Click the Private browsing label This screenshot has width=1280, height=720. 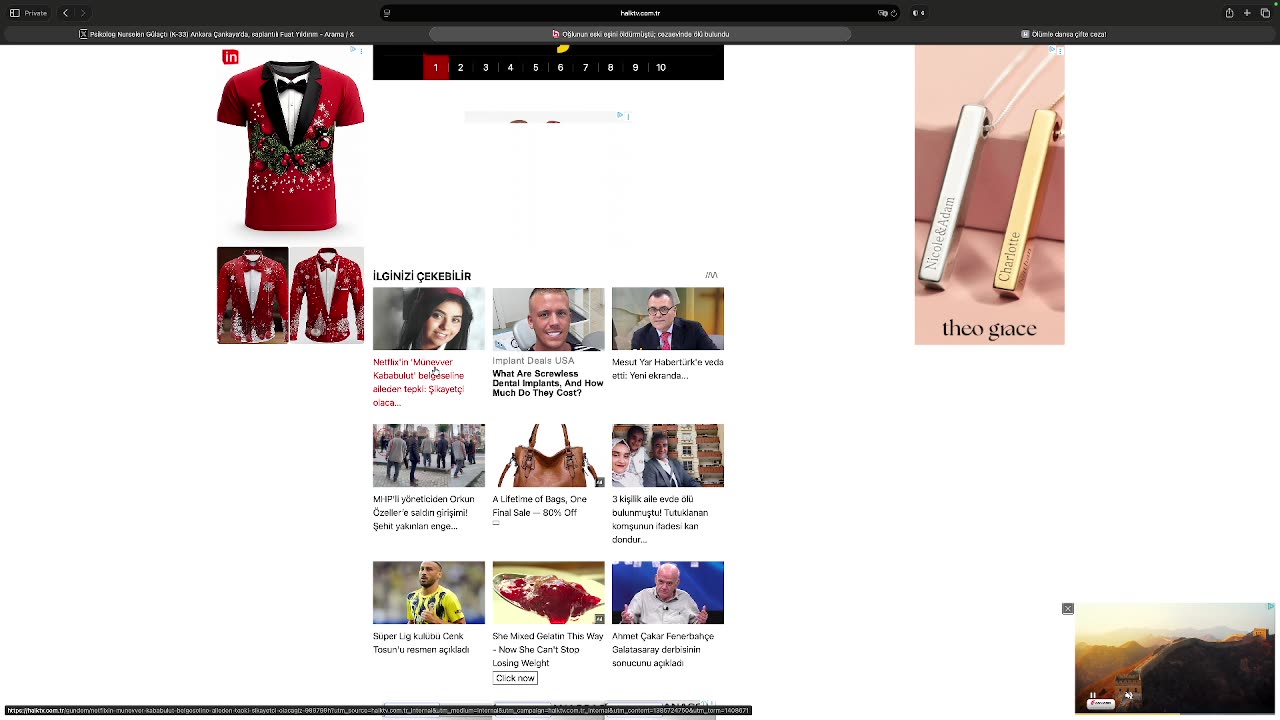pyautogui.click(x=36, y=13)
